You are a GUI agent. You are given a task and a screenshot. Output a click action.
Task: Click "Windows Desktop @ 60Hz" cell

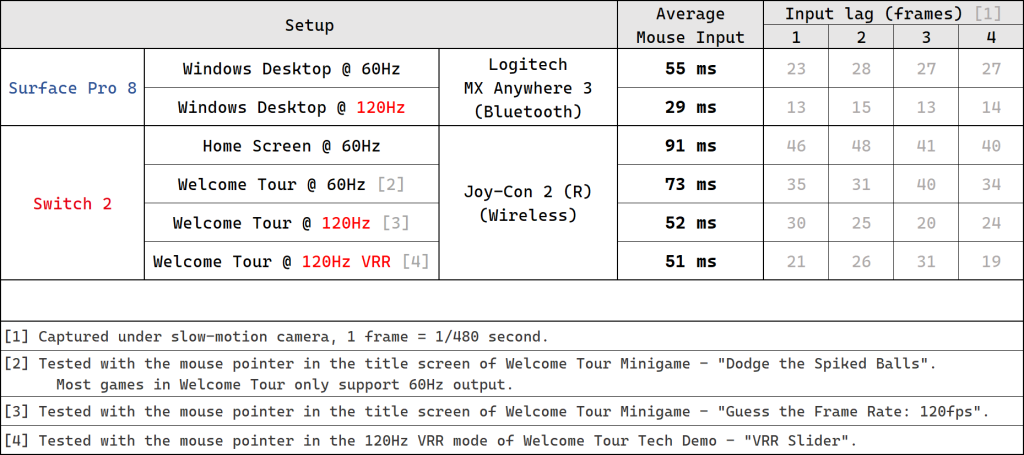click(291, 69)
